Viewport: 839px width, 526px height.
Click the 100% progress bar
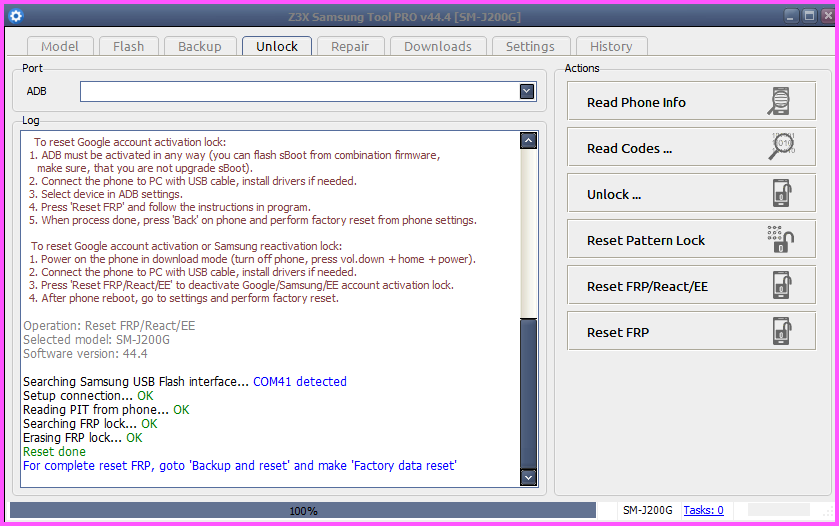(303, 510)
